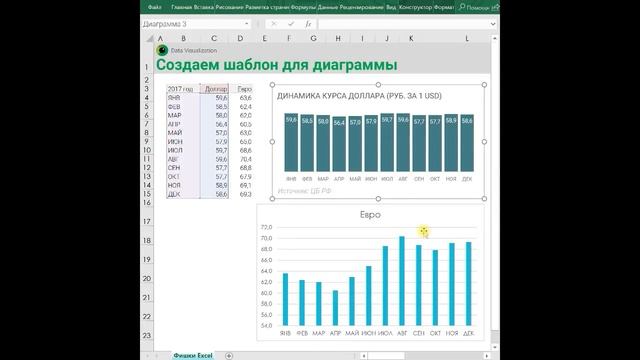Switch to the Вид ribbon tab

point(391,7)
